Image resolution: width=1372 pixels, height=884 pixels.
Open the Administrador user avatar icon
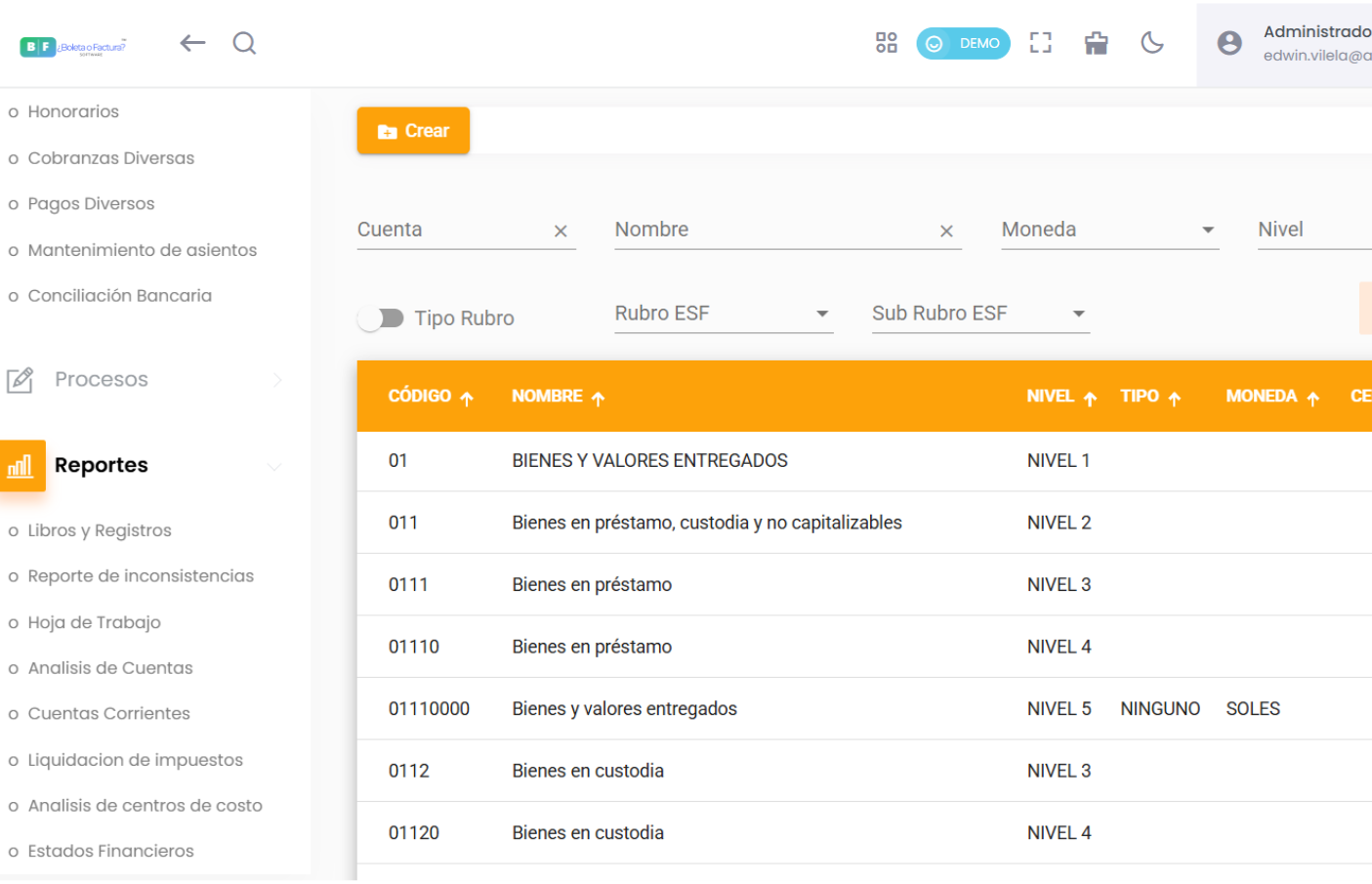pyautogui.click(x=1229, y=43)
